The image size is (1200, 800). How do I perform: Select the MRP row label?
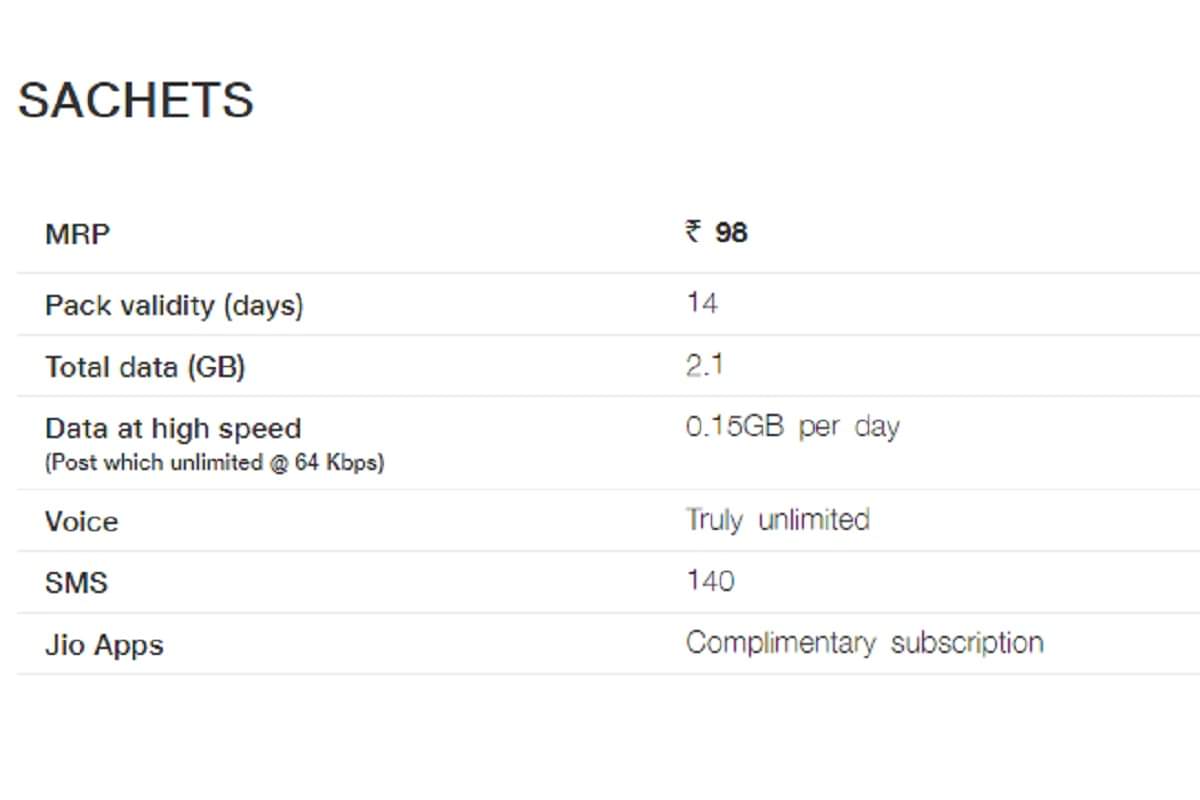(x=78, y=235)
